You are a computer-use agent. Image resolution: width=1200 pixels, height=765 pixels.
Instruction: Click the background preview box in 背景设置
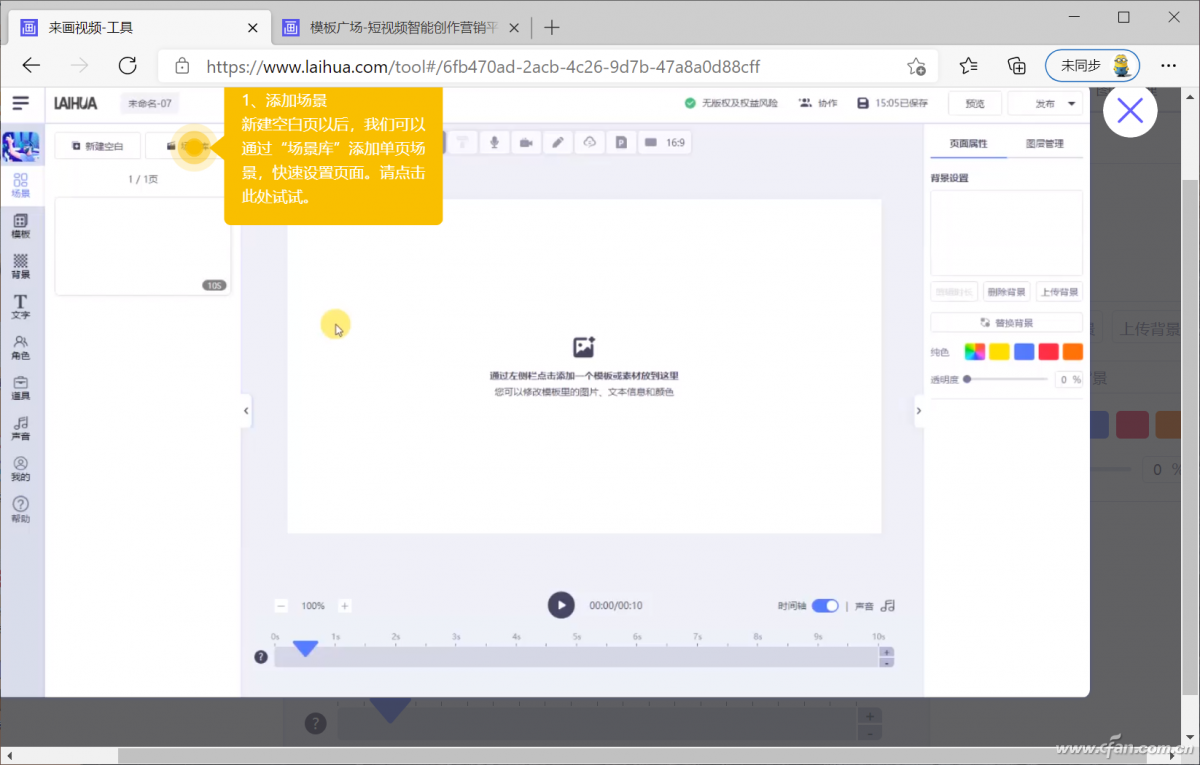[1006, 233]
